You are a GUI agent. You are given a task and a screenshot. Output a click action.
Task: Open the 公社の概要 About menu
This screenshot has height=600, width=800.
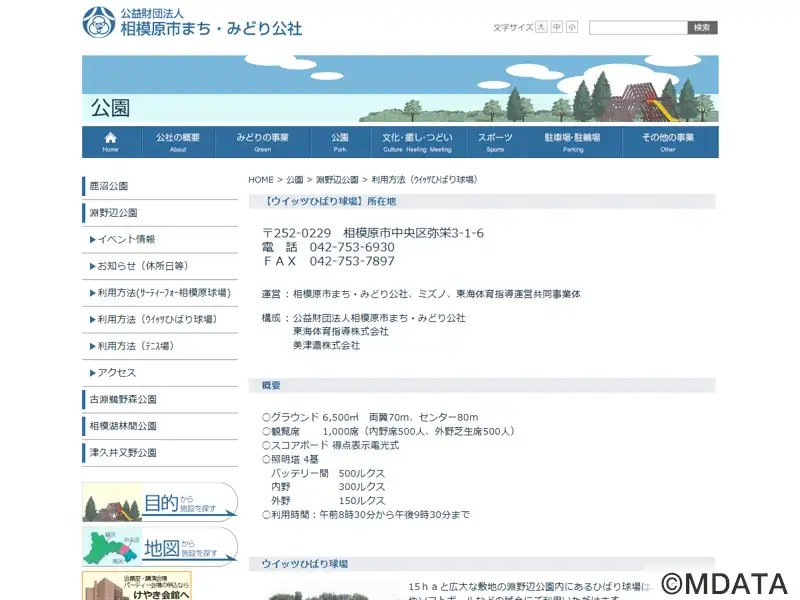pyautogui.click(x=178, y=142)
